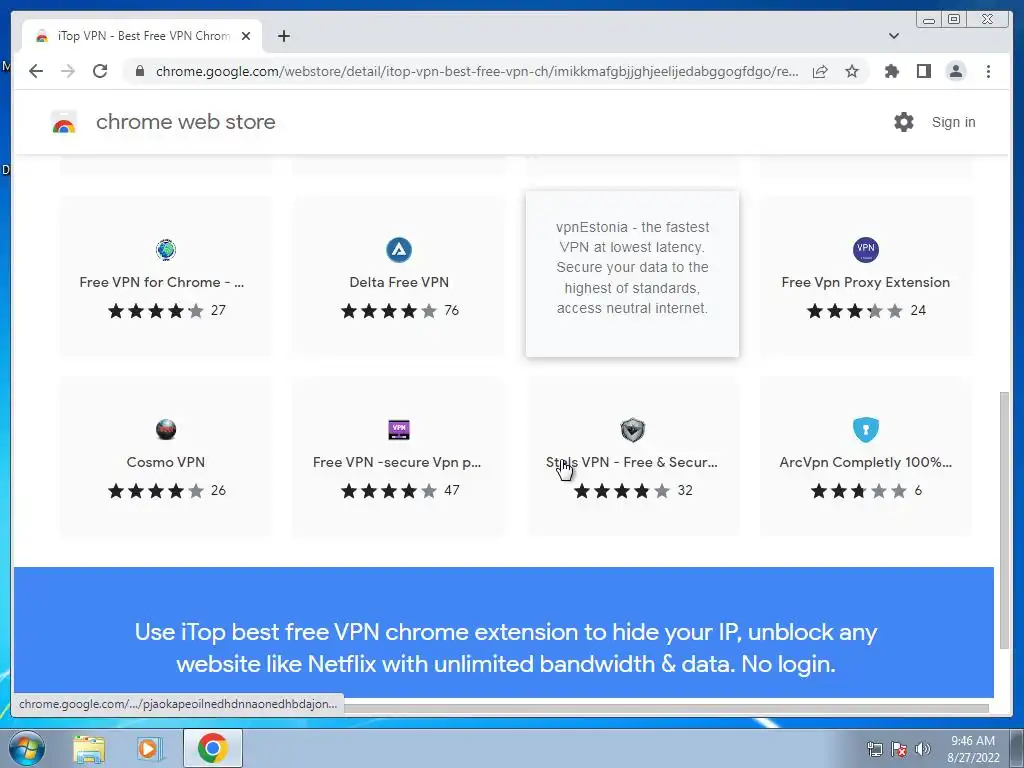This screenshot has width=1024, height=768.
Task: Open the Free VPN for Chrome listing
Action: pos(166,276)
